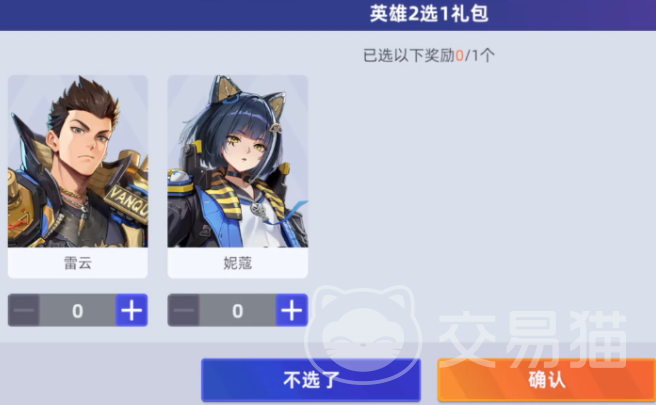This screenshot has width=656, height=405.
Task: Confirm selection with orange 确认 button
Action: pos(547,380)
